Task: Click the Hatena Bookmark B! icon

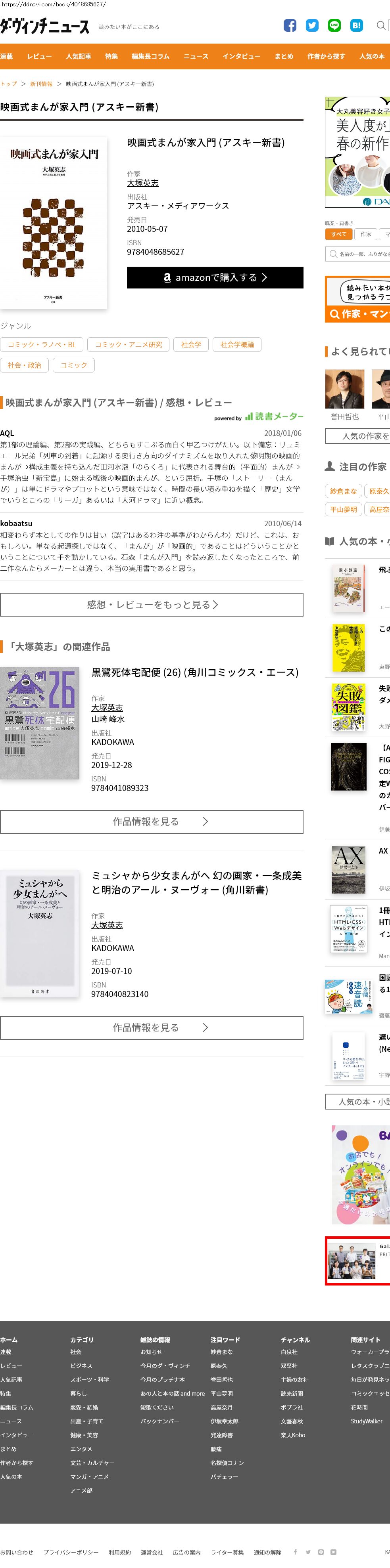Action: coord(357,25)
